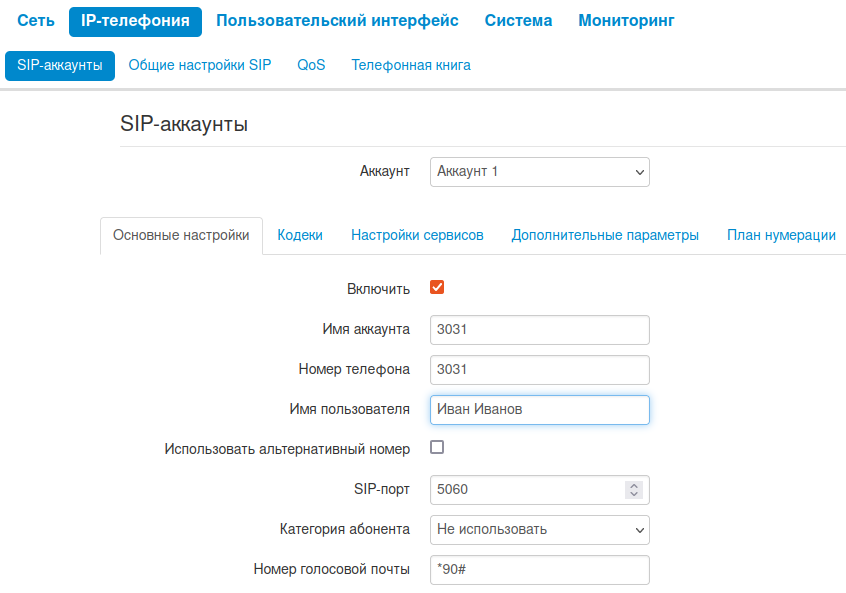Go to the Система section
The height and width of the screenshot is (593, 846).
[518, 21]
